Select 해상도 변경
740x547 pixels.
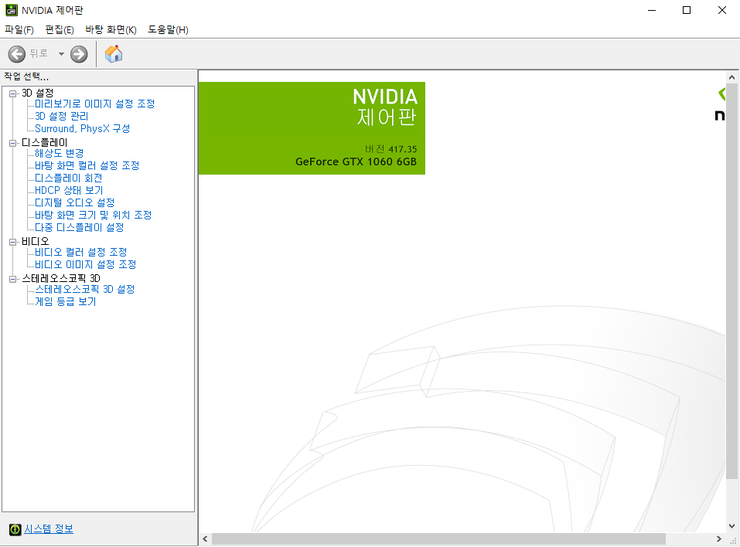tap(59, 153)
